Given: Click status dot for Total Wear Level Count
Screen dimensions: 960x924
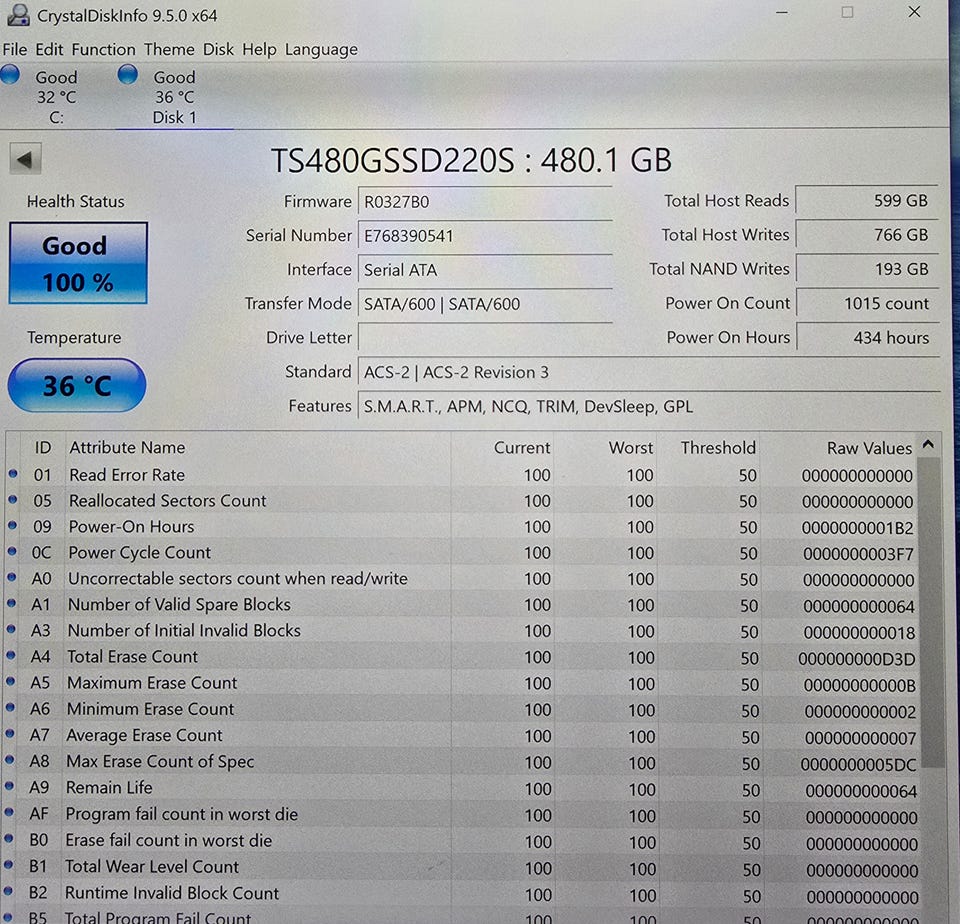Looking at the screenshot, I should tap(8, 865).
